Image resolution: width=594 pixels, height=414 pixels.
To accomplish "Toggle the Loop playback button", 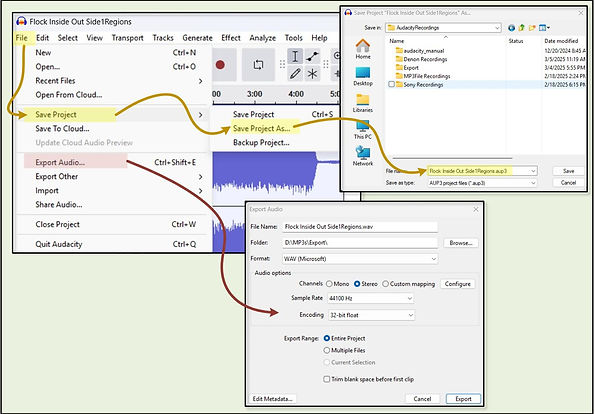I will 258,65.
